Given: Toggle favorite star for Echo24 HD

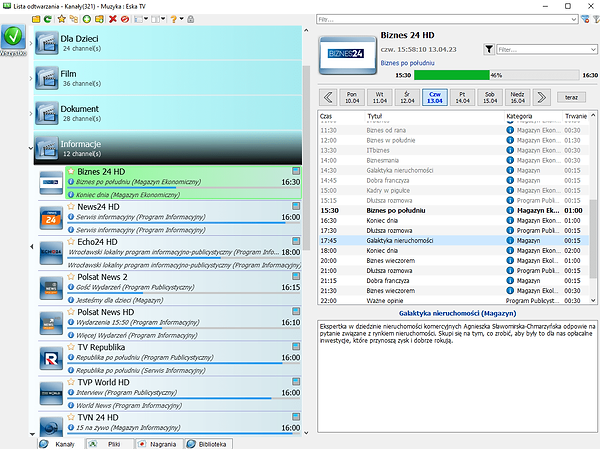Looking at the screenshot, I should (71, 242).
